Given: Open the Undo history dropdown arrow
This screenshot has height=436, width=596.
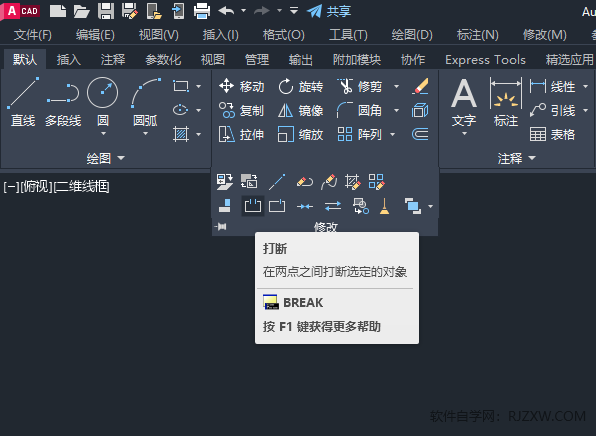Looking at the screenshot, I should (x=243, y=11).
